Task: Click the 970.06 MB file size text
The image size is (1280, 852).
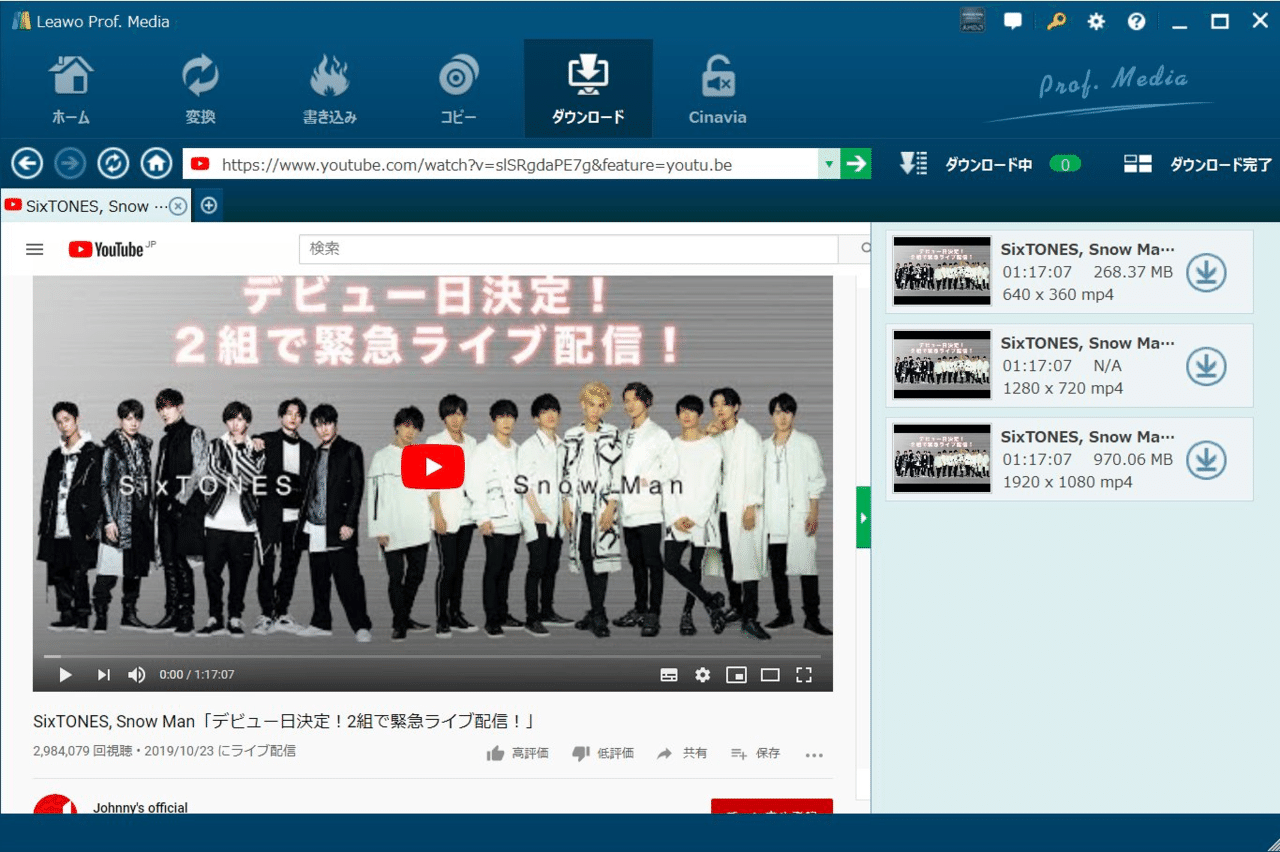Action: coord(1133,460)
